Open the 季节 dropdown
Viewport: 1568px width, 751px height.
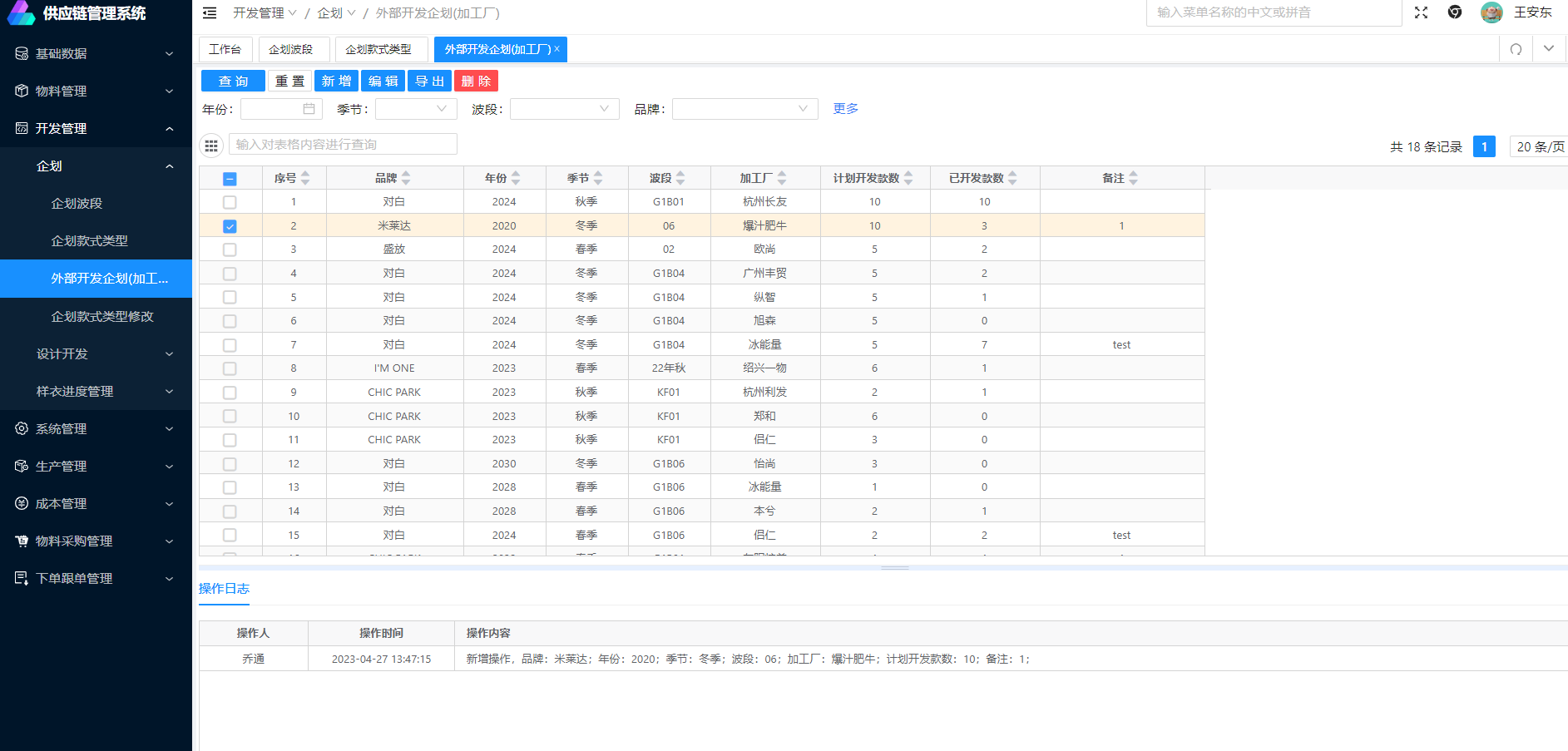(416, 109)
